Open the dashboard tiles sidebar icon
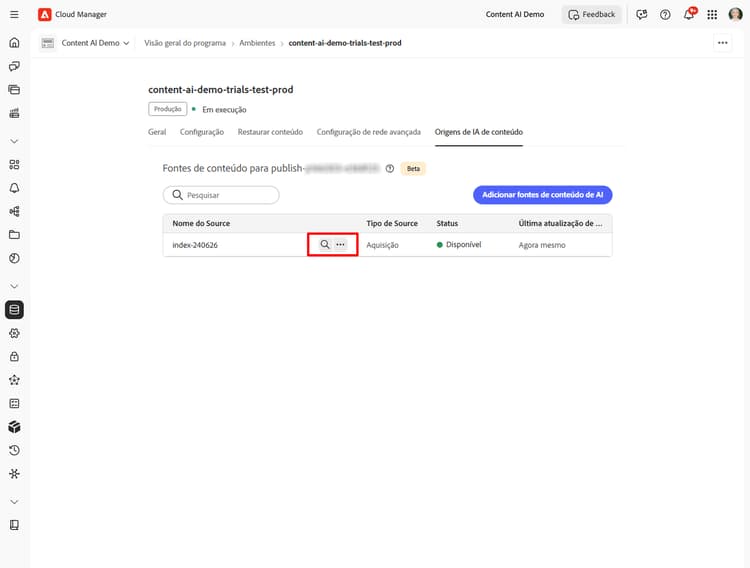The width and height of the screenshot is (750, 568). (x=14, y=165)
